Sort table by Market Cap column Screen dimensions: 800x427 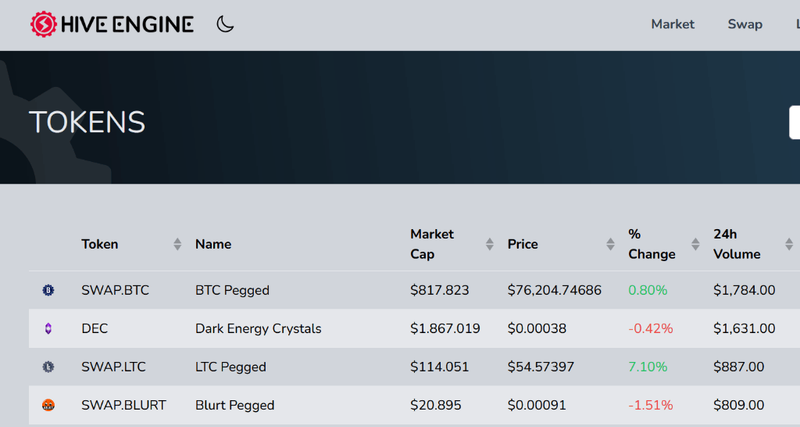coord(489,244)
